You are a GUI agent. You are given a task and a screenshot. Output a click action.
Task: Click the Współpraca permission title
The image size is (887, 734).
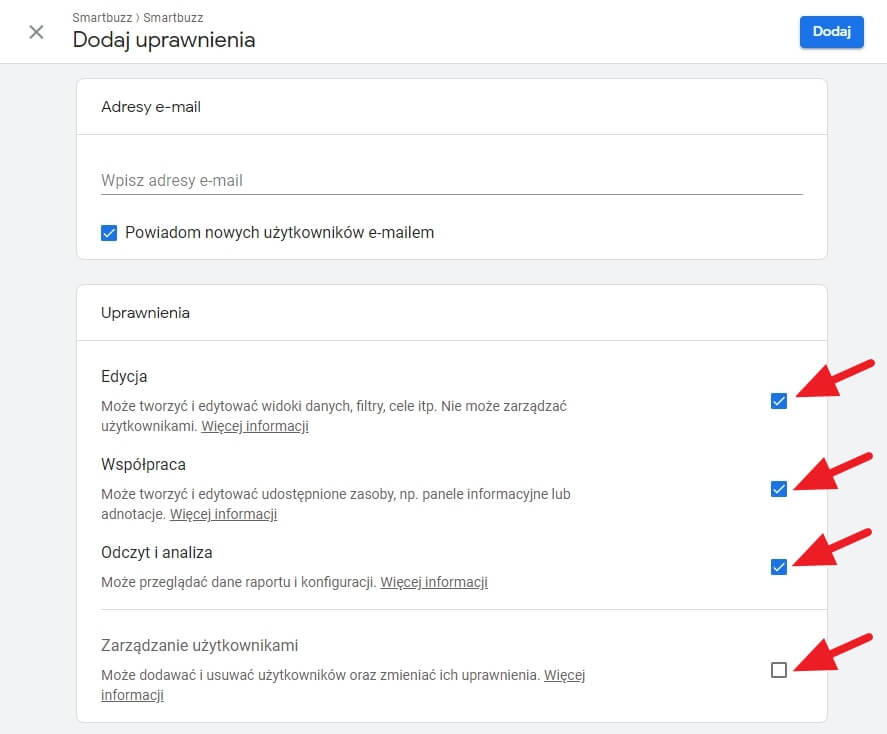click(x=143, y=465)
